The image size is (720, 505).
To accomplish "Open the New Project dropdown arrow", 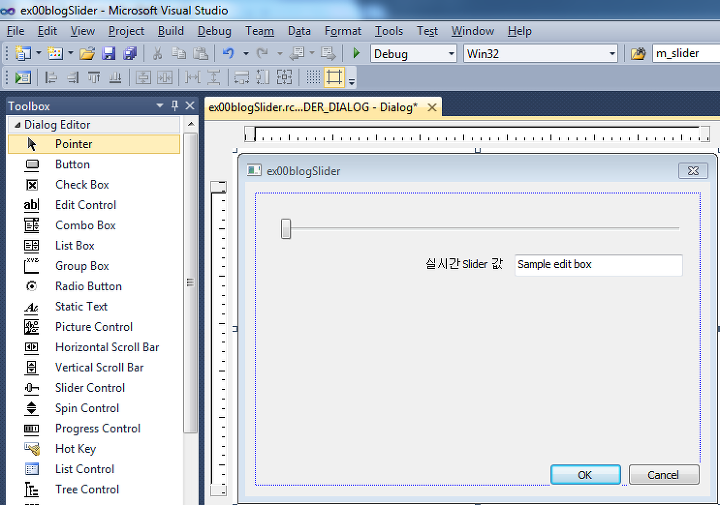I will [x=39, y=53].
